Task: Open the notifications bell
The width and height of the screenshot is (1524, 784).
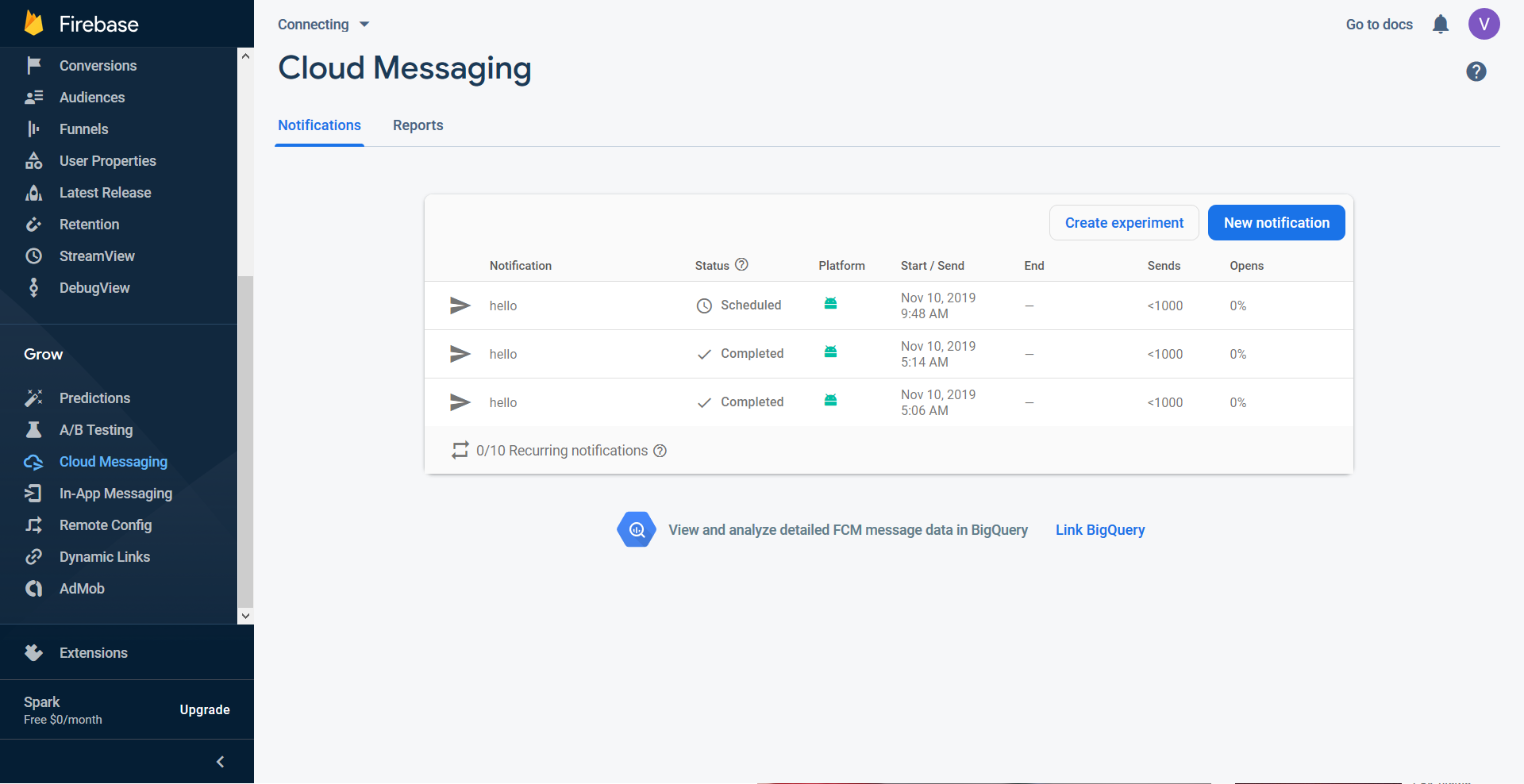Action: pyautogui.click(x=1441, y=25)
